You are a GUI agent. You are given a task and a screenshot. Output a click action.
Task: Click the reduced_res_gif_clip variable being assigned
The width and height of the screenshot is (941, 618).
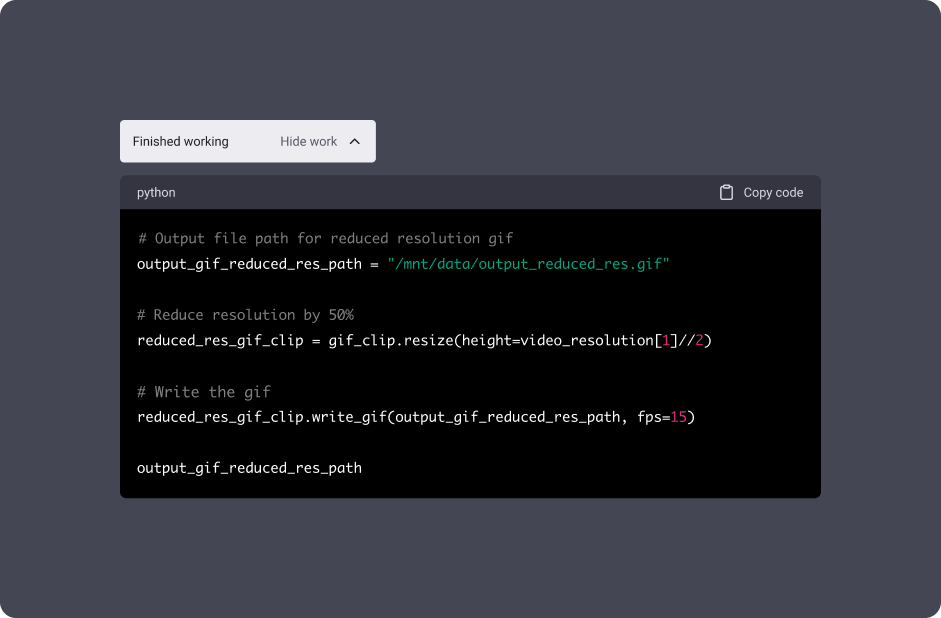220,340
